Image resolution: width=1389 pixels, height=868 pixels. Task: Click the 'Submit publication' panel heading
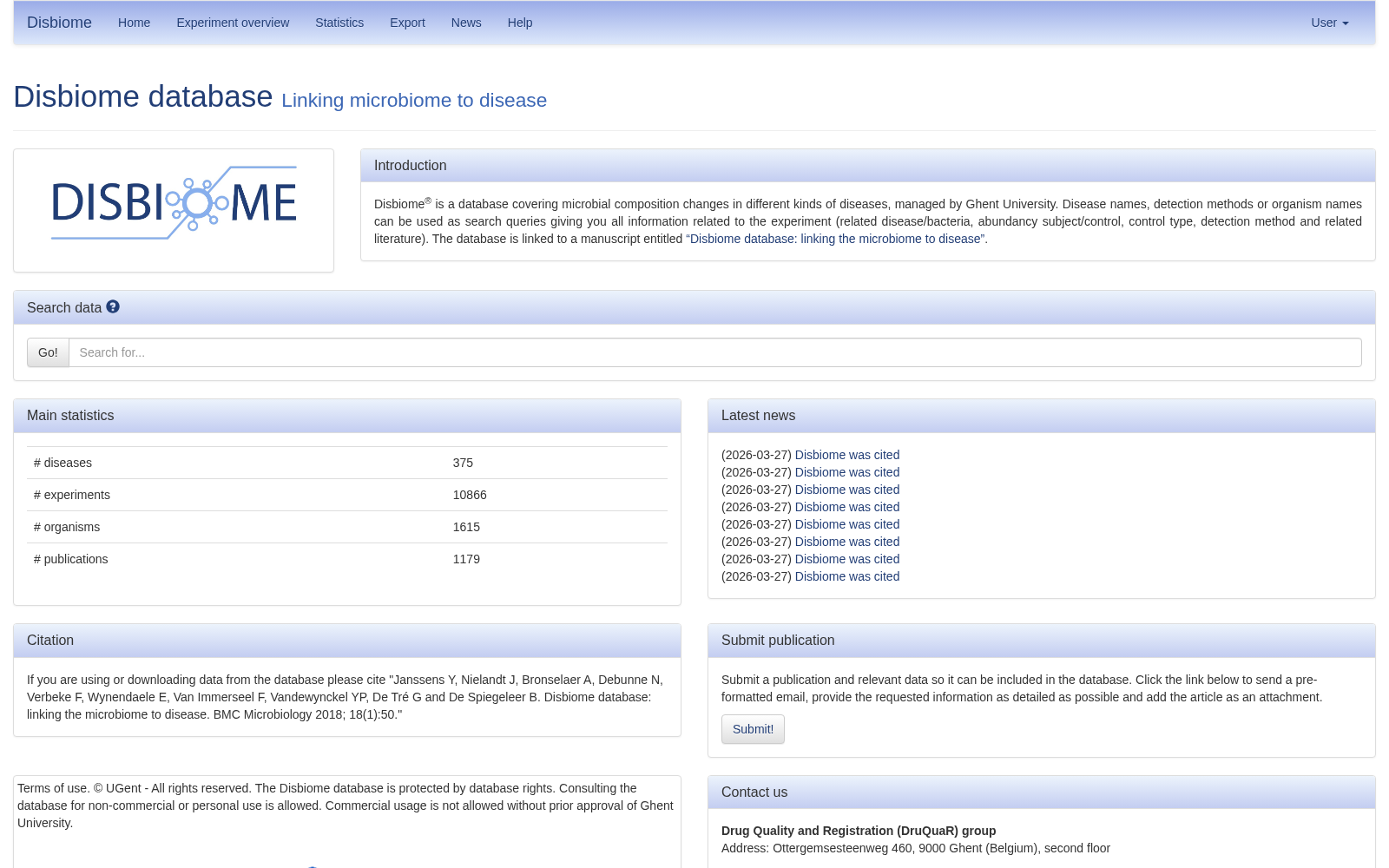(778, 640)
